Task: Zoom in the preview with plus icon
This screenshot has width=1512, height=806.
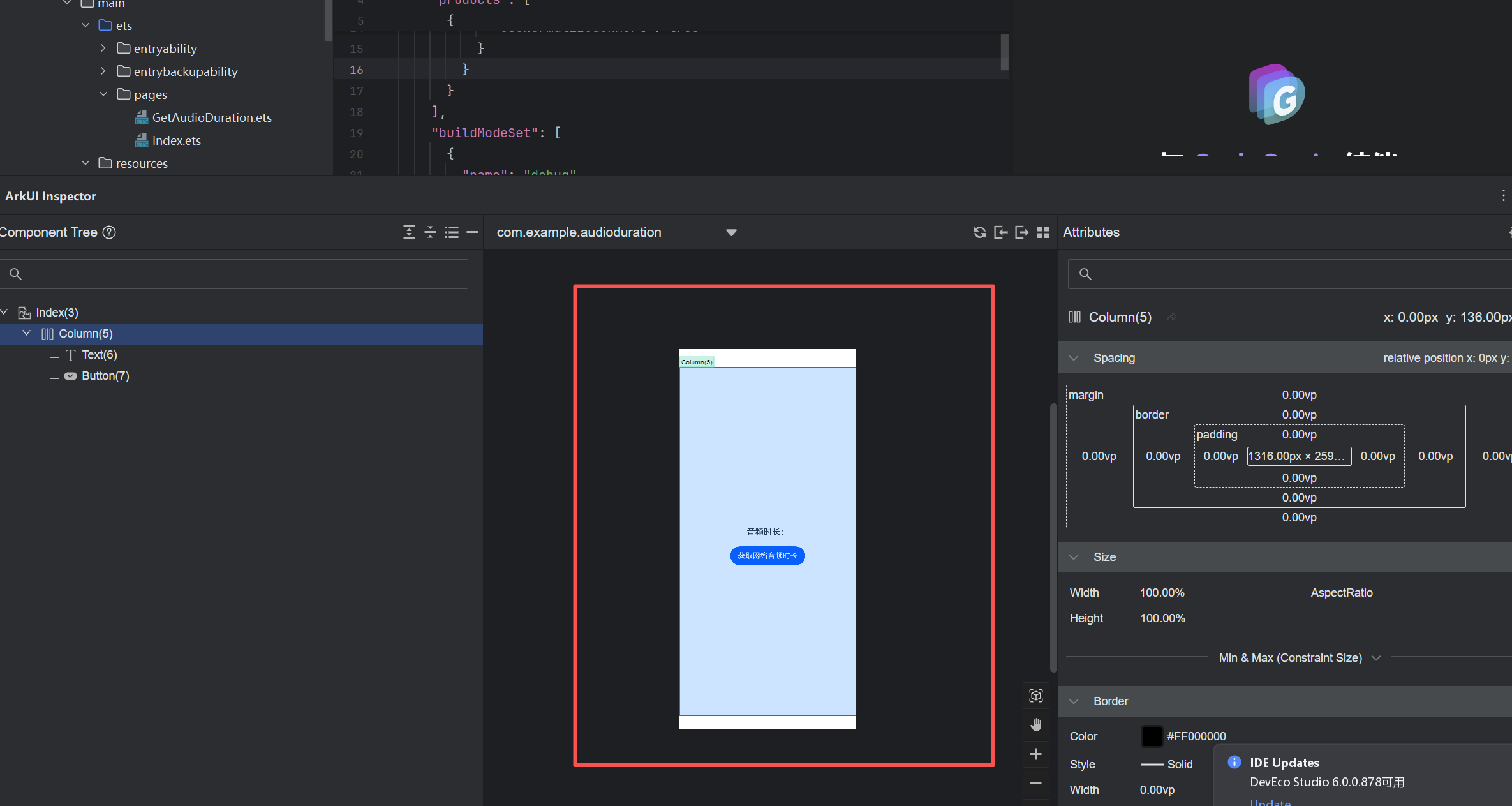Action: pyautogui.click(x=1036, y=754)
